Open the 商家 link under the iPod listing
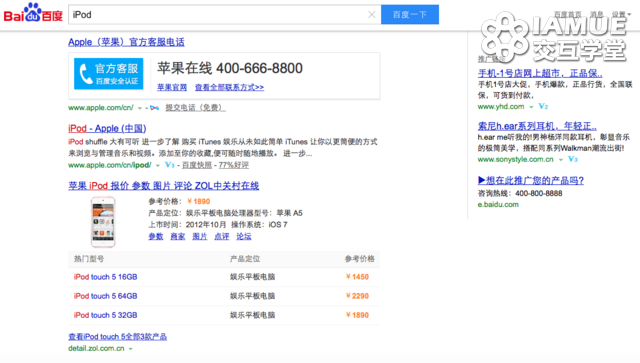 tap(178, 236)
